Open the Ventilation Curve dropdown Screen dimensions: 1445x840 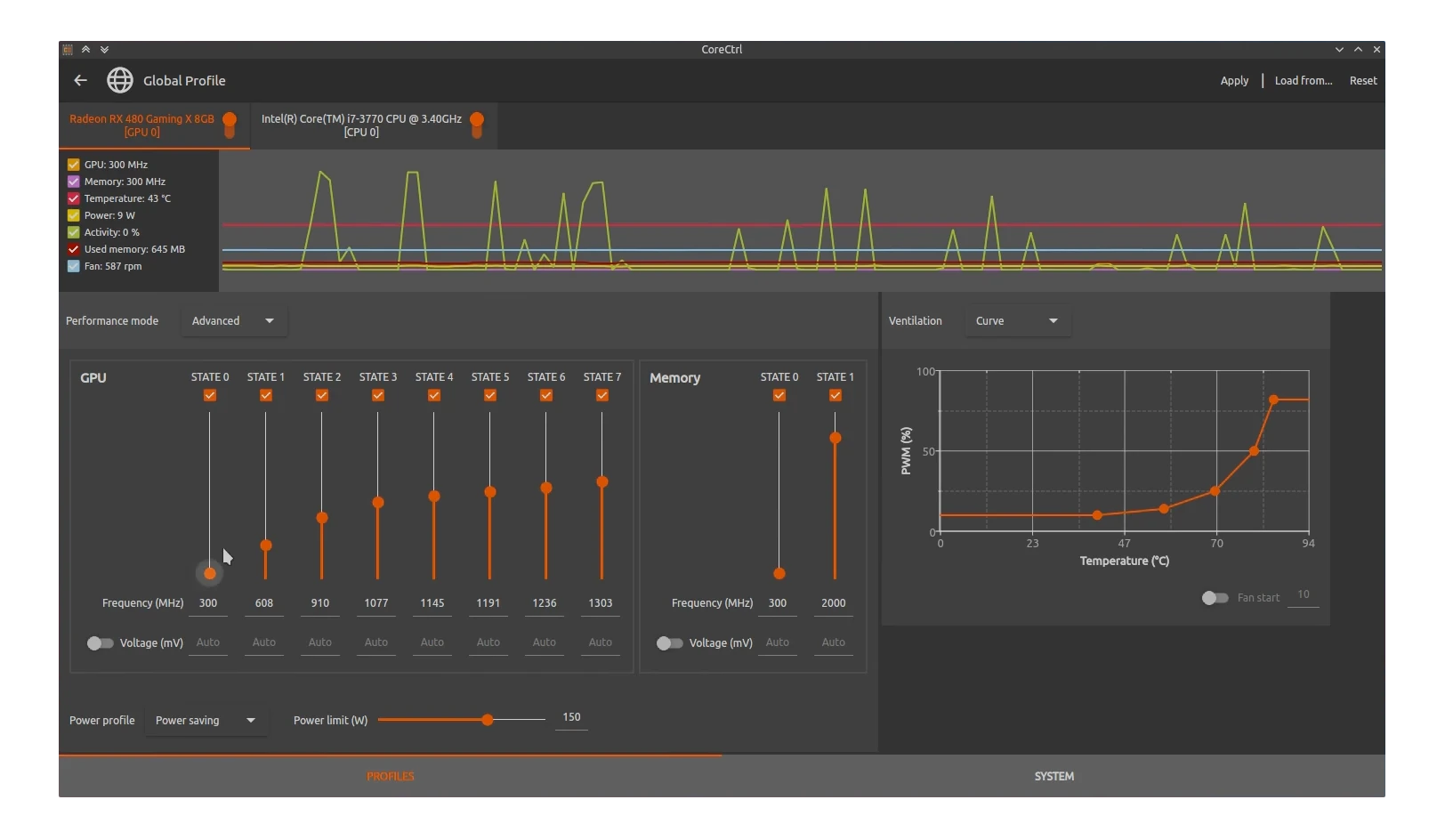(x=1017, y=320)
